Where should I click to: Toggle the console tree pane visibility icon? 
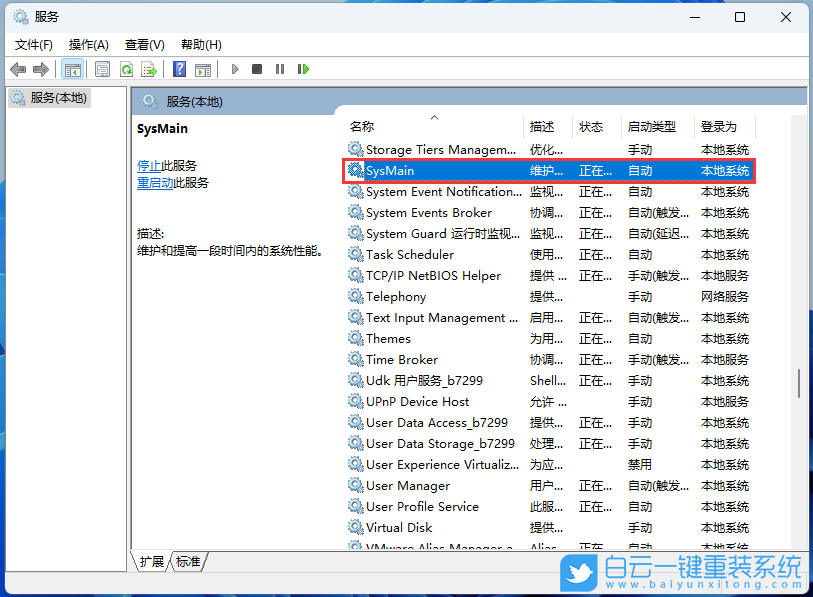coord(72,69)
